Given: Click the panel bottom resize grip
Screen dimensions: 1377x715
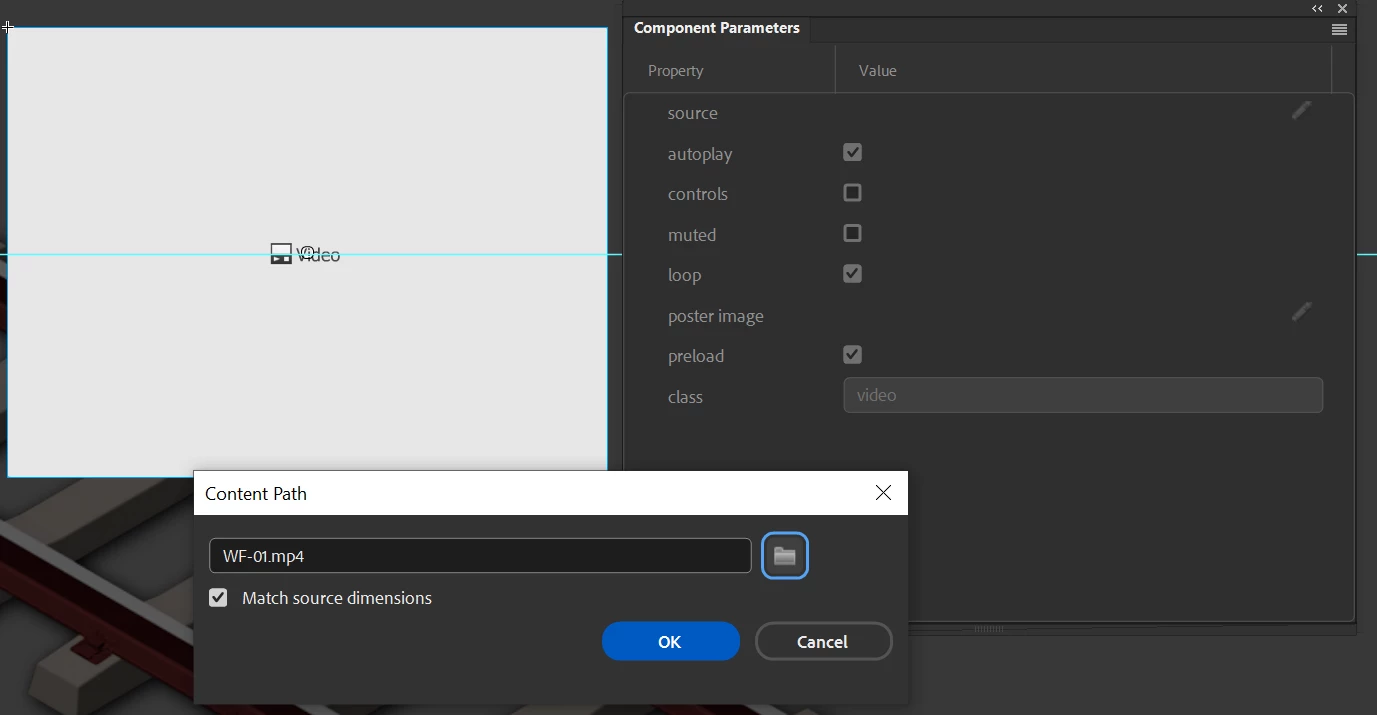Looking at the screenshot, I should pyautogui.click(x=989, y=629).
